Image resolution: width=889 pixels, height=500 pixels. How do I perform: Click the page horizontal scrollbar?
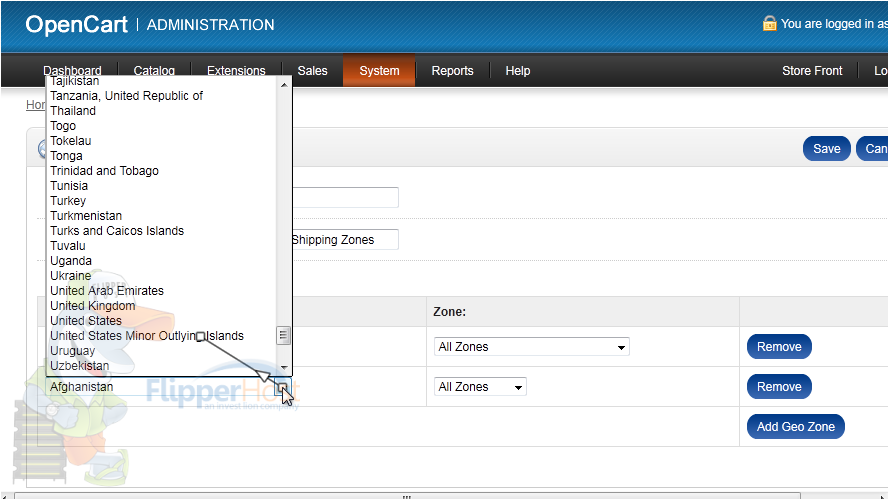pyautogui.click(x=407, y=497)
